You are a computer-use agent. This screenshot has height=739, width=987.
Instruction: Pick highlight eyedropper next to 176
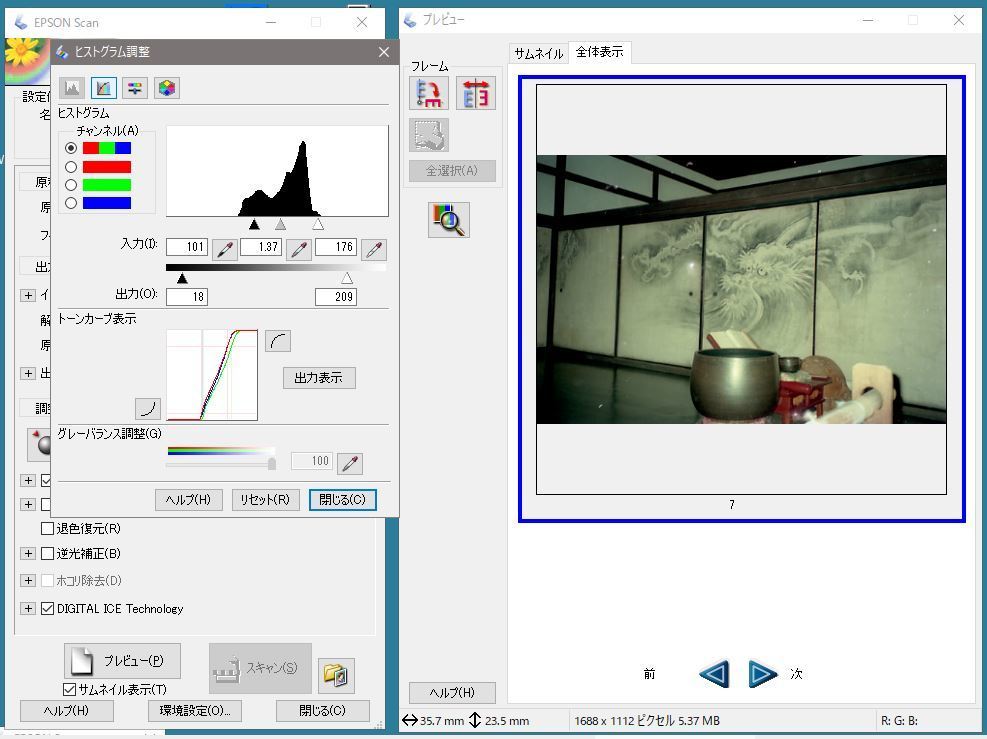(374, 249)
